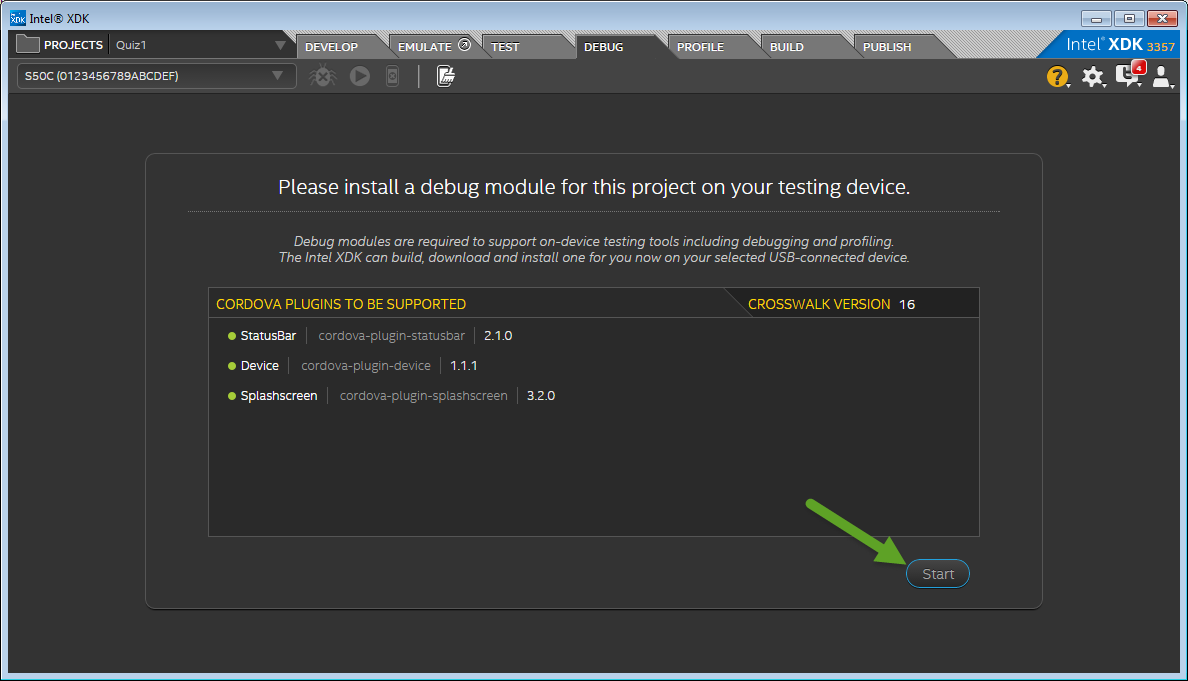1188x681 pixels.
Task: Click the Crosswalk version 16 value
Action: (x=907, y=305)
